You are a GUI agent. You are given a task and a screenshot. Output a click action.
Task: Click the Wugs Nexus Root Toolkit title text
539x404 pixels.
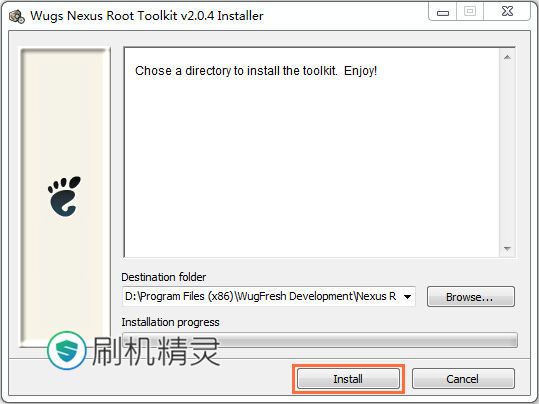coord(147,16)
